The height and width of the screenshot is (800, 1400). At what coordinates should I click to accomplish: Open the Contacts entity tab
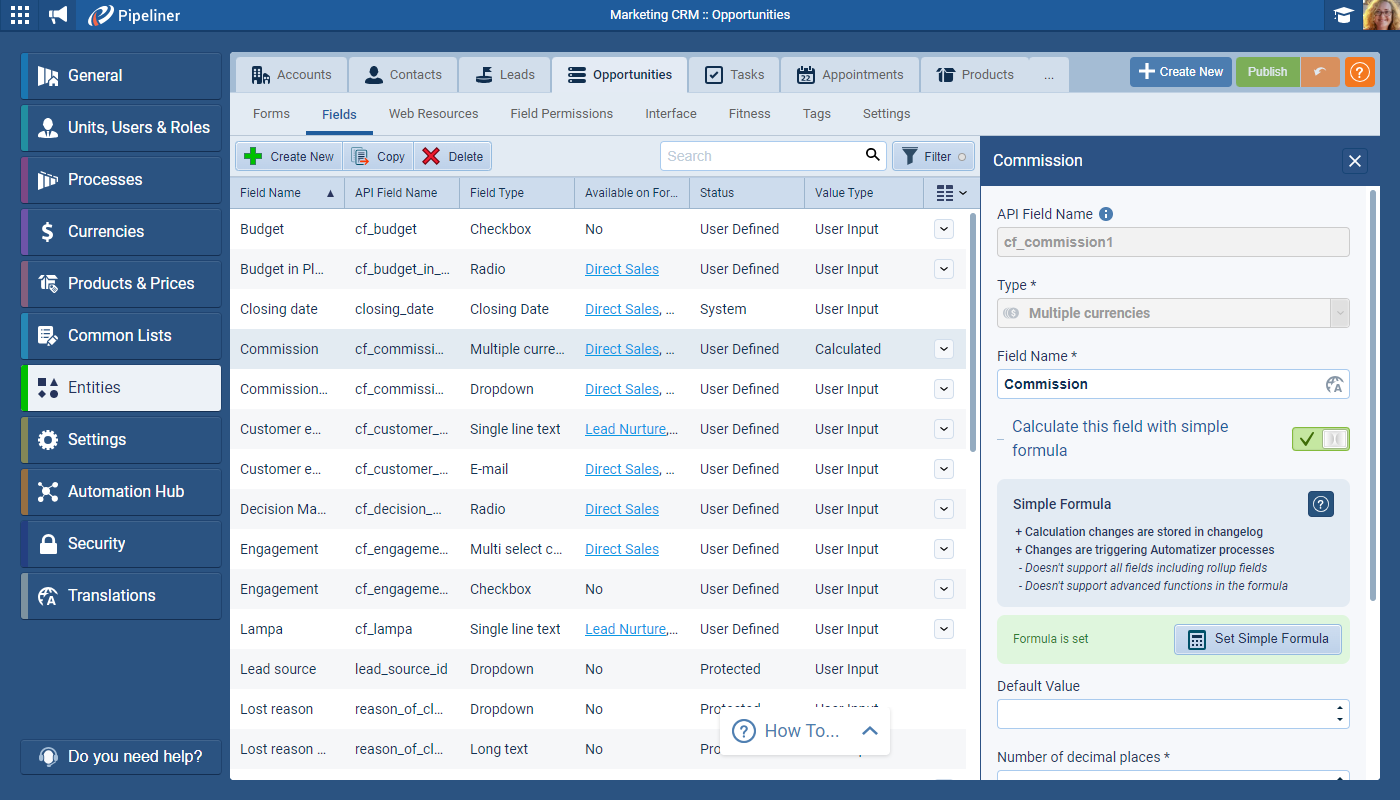[x=403, y=75]
